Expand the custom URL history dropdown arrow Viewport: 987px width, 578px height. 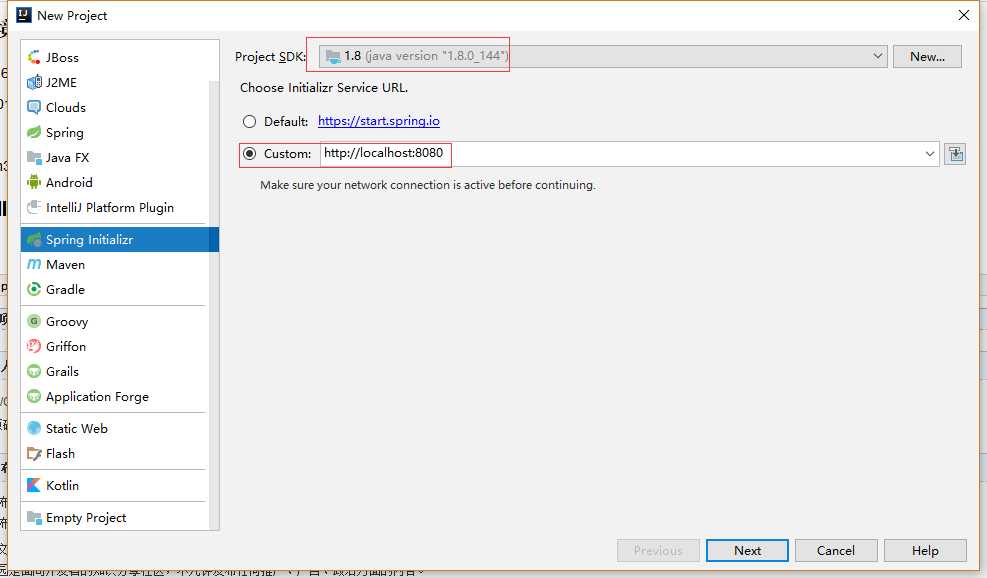pyautogui.click(x=929, y=154)
